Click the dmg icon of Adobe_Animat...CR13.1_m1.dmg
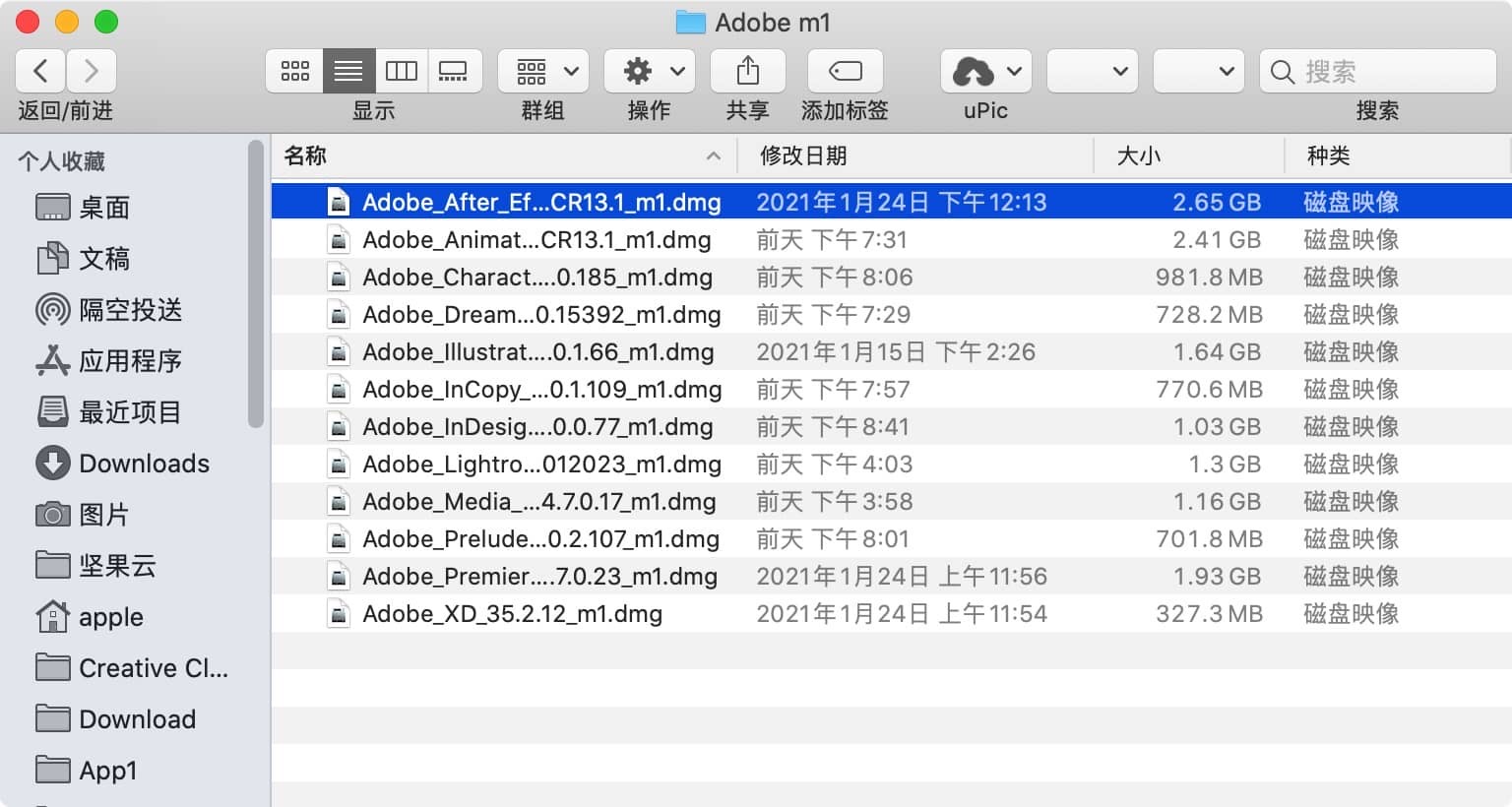 click(339, 239)
